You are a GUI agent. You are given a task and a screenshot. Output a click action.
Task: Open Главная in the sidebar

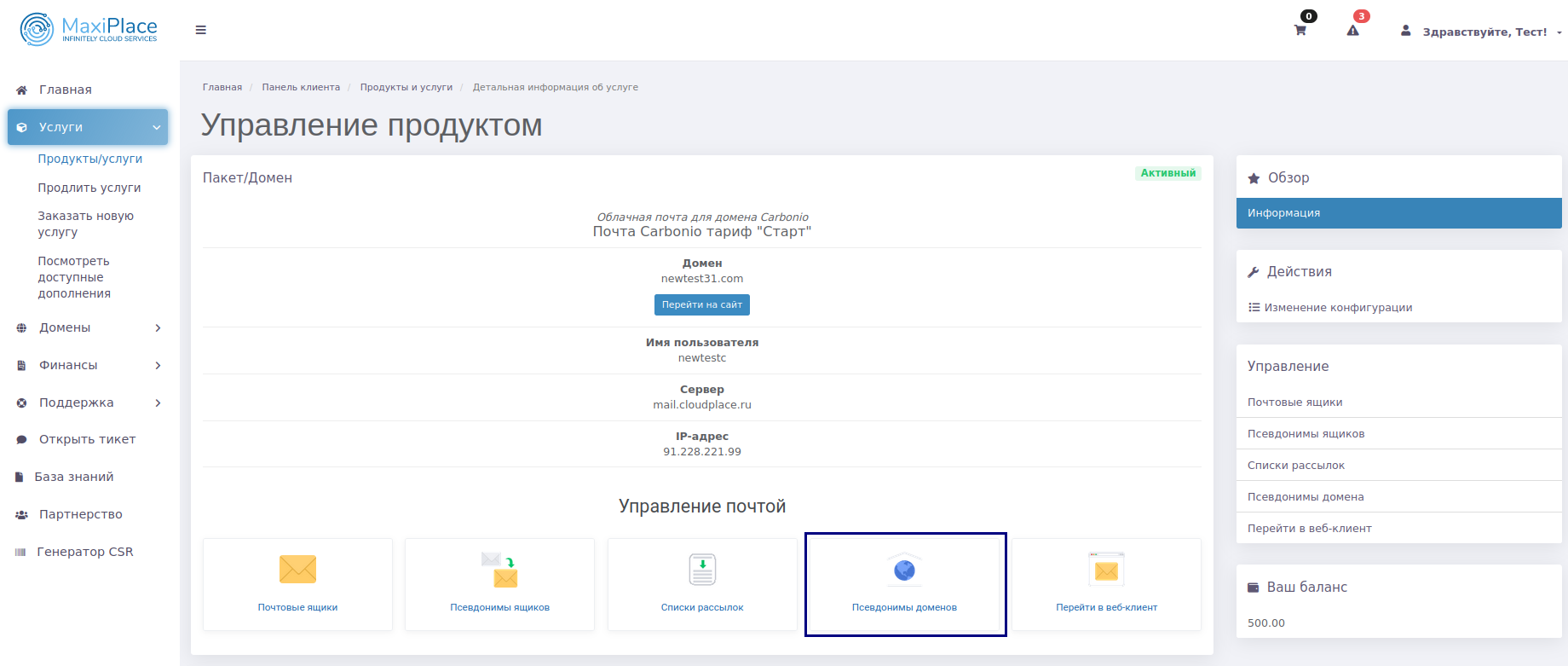(x=66, y=90)
